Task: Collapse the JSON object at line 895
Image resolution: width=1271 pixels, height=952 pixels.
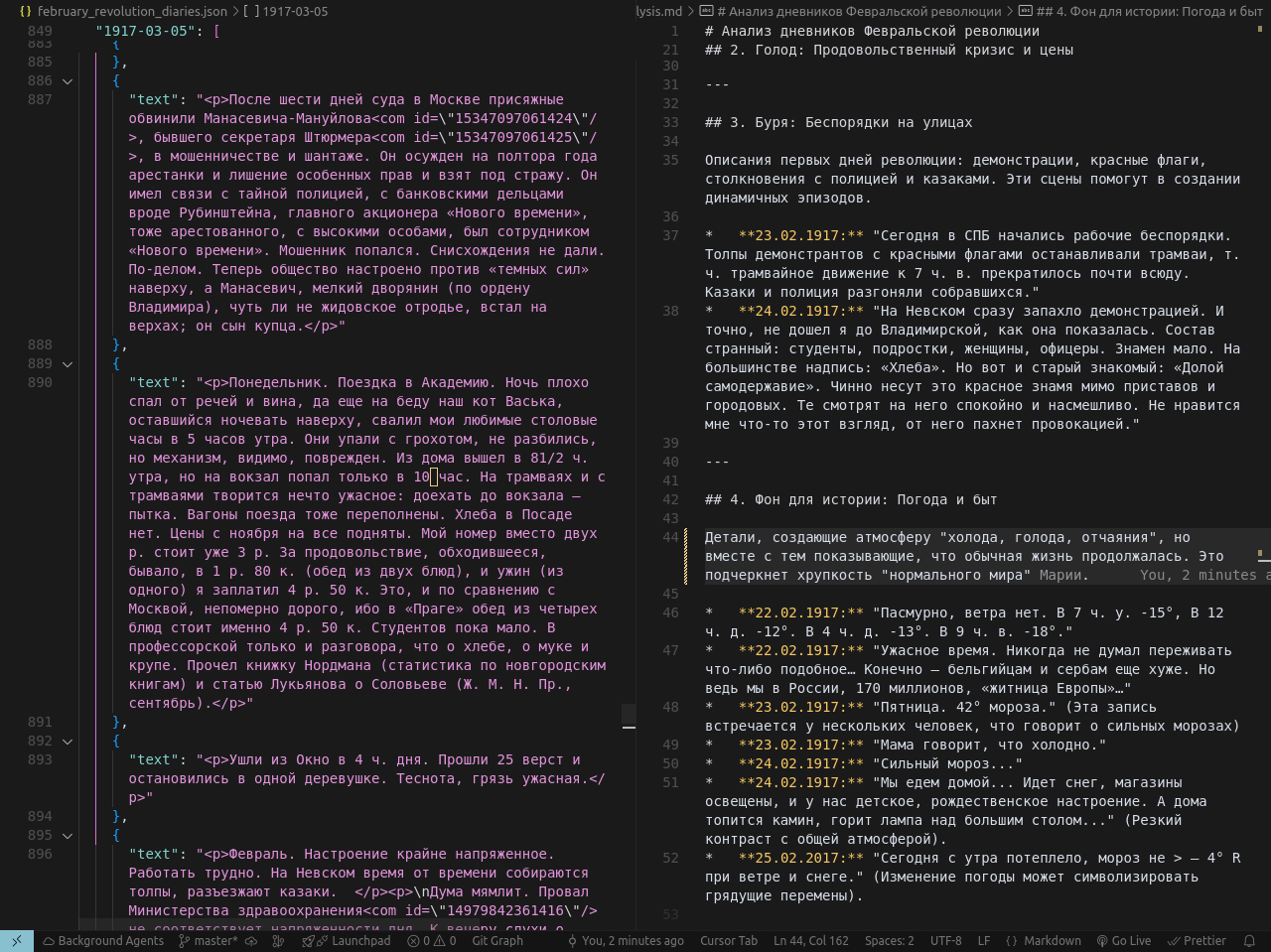Action: pos(68,836)
